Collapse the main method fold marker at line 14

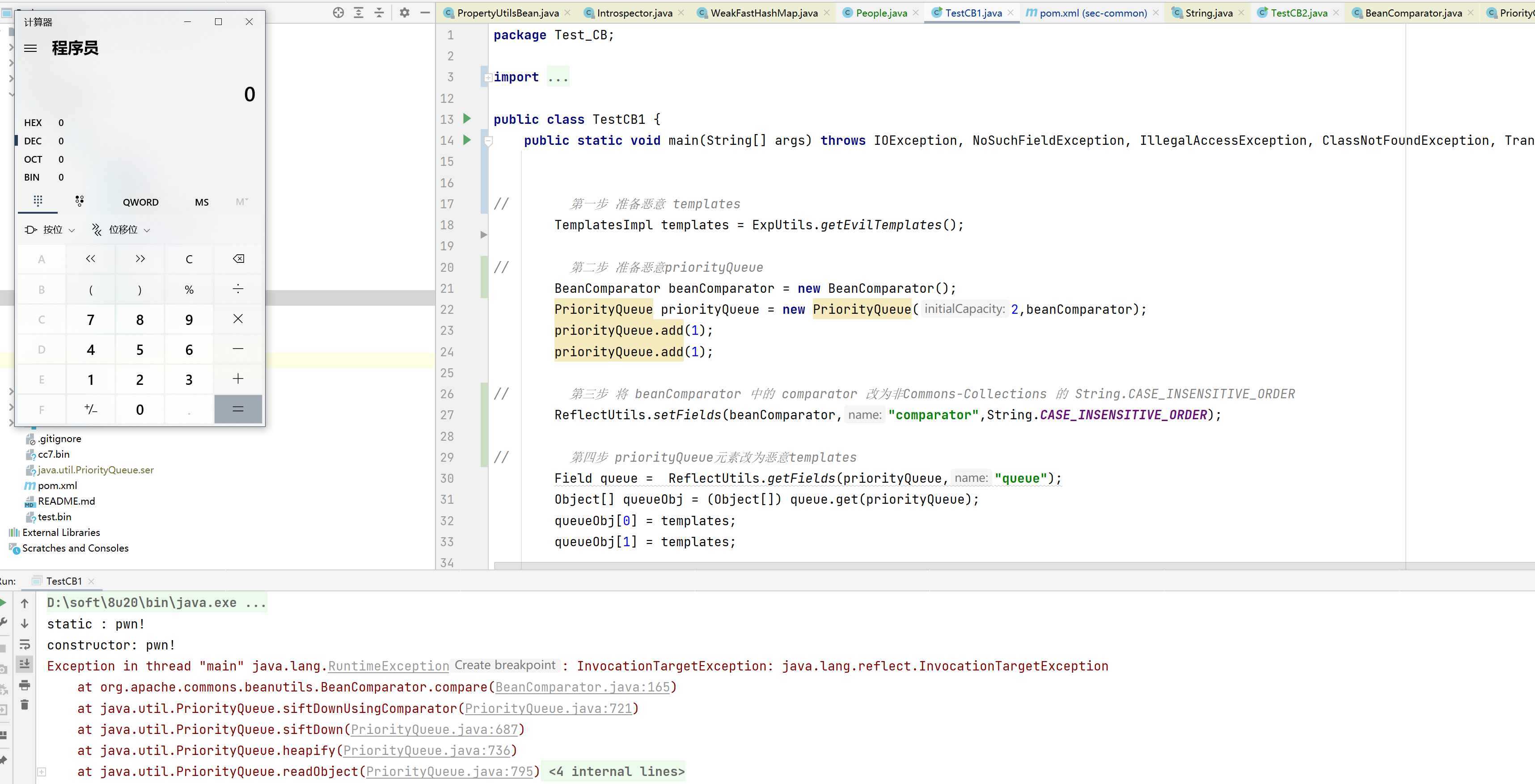(488, 141)
